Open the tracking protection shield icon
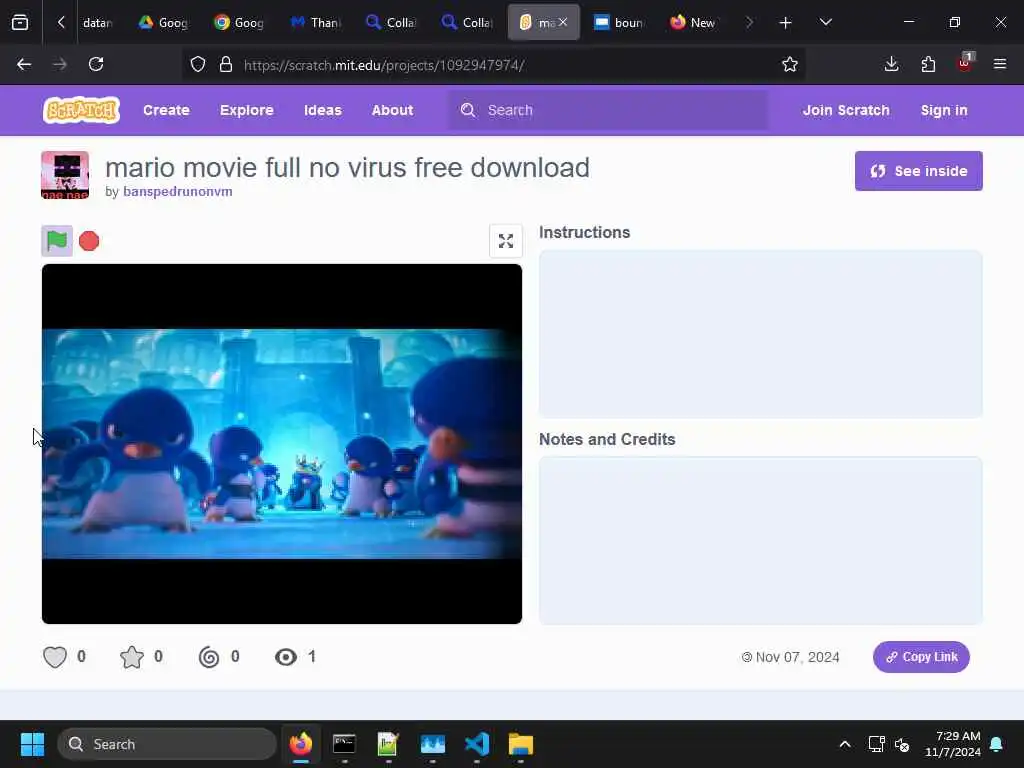The width and height of the screenshot is (1024, 768). [x=198, y=64]
